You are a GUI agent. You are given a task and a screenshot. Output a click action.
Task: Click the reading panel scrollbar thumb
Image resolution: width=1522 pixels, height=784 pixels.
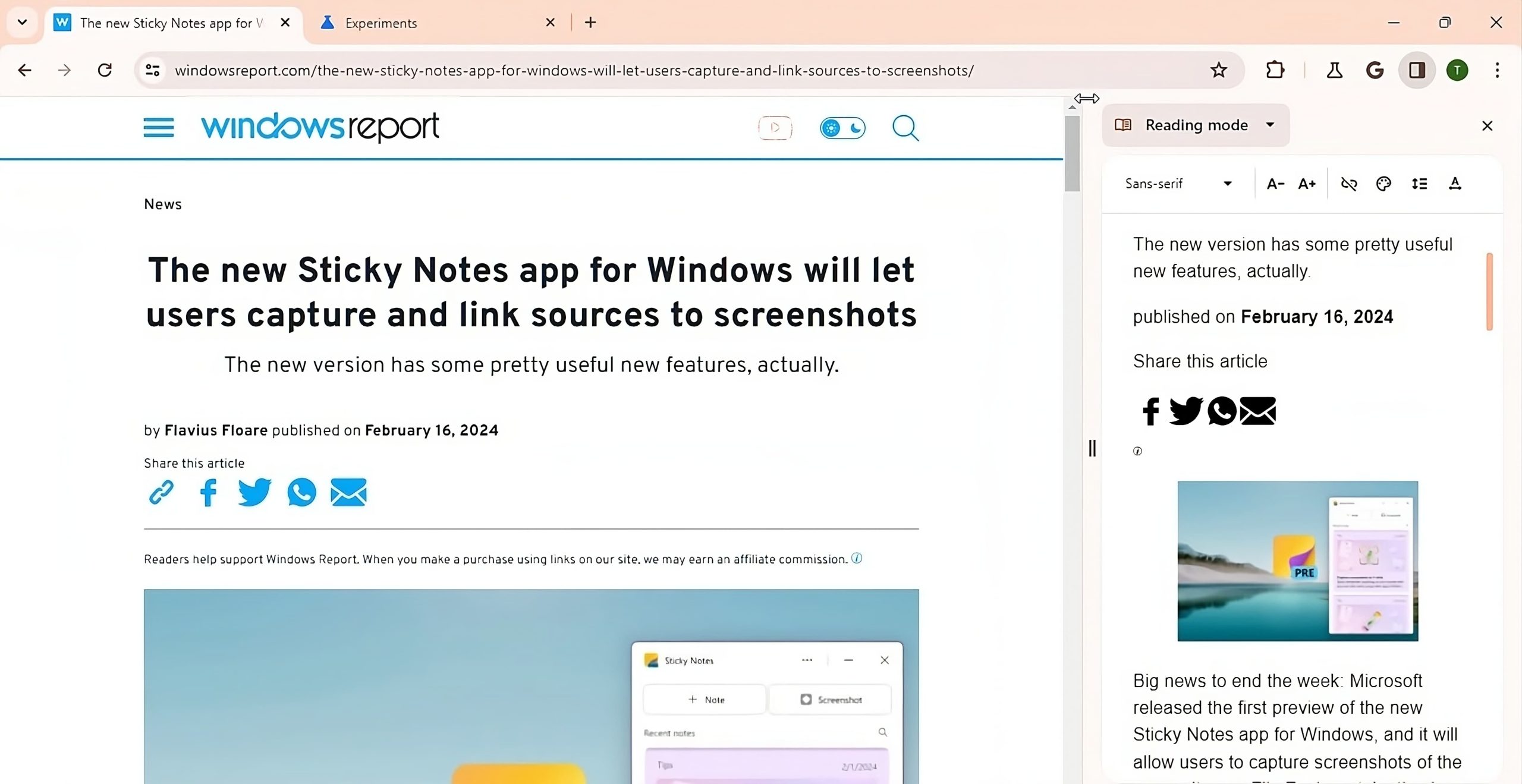[1489, 291]
